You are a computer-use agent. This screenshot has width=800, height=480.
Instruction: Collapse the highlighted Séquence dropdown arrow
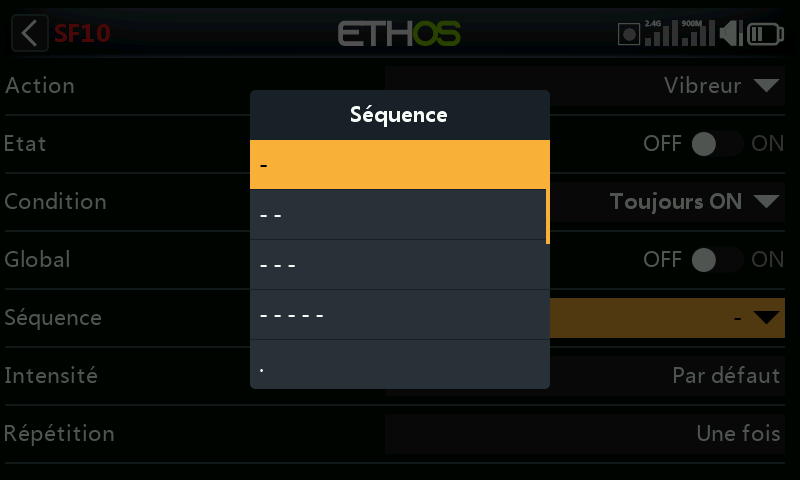[766, 318]
